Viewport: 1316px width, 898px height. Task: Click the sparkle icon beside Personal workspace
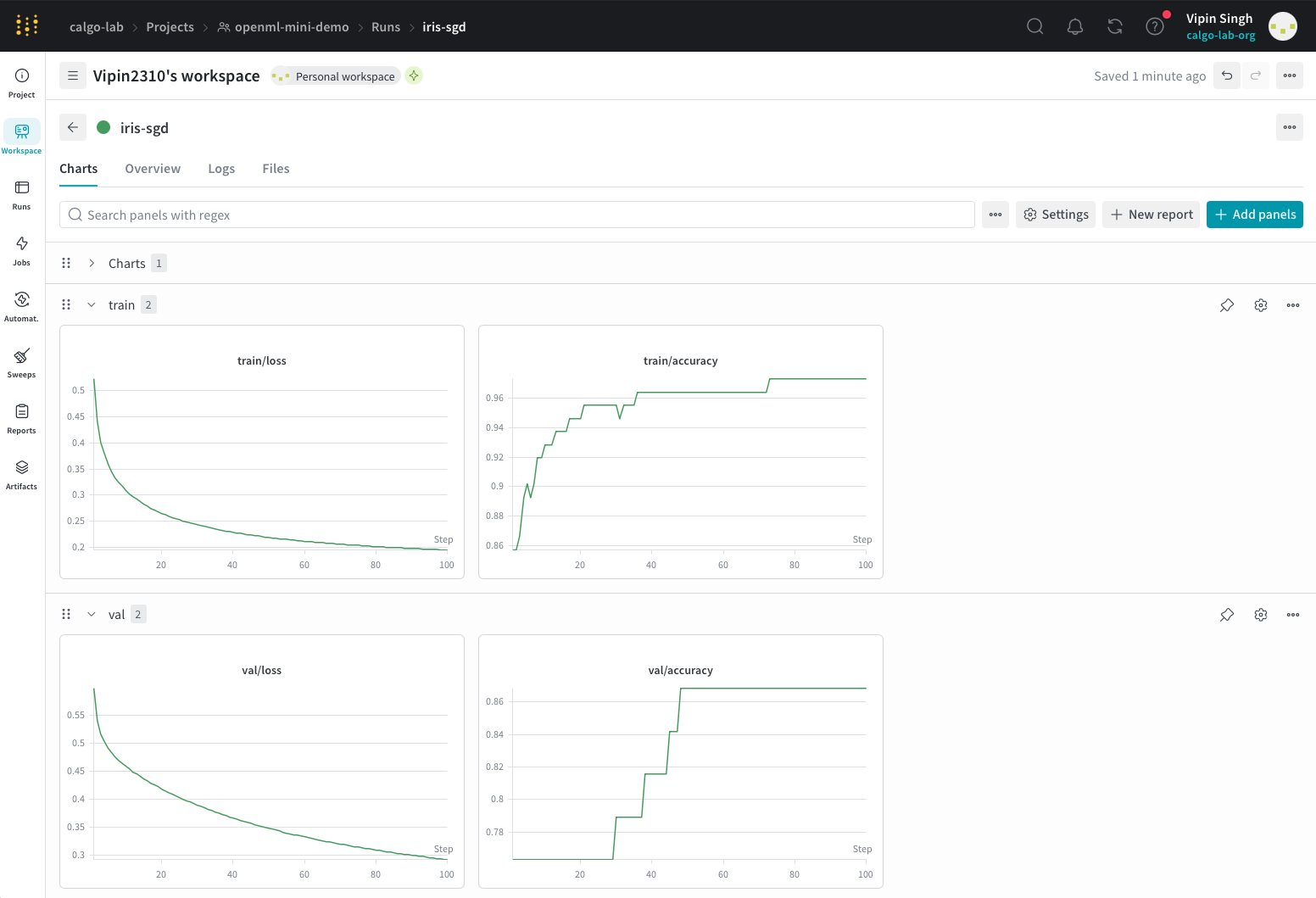click(x=414, y=75)
